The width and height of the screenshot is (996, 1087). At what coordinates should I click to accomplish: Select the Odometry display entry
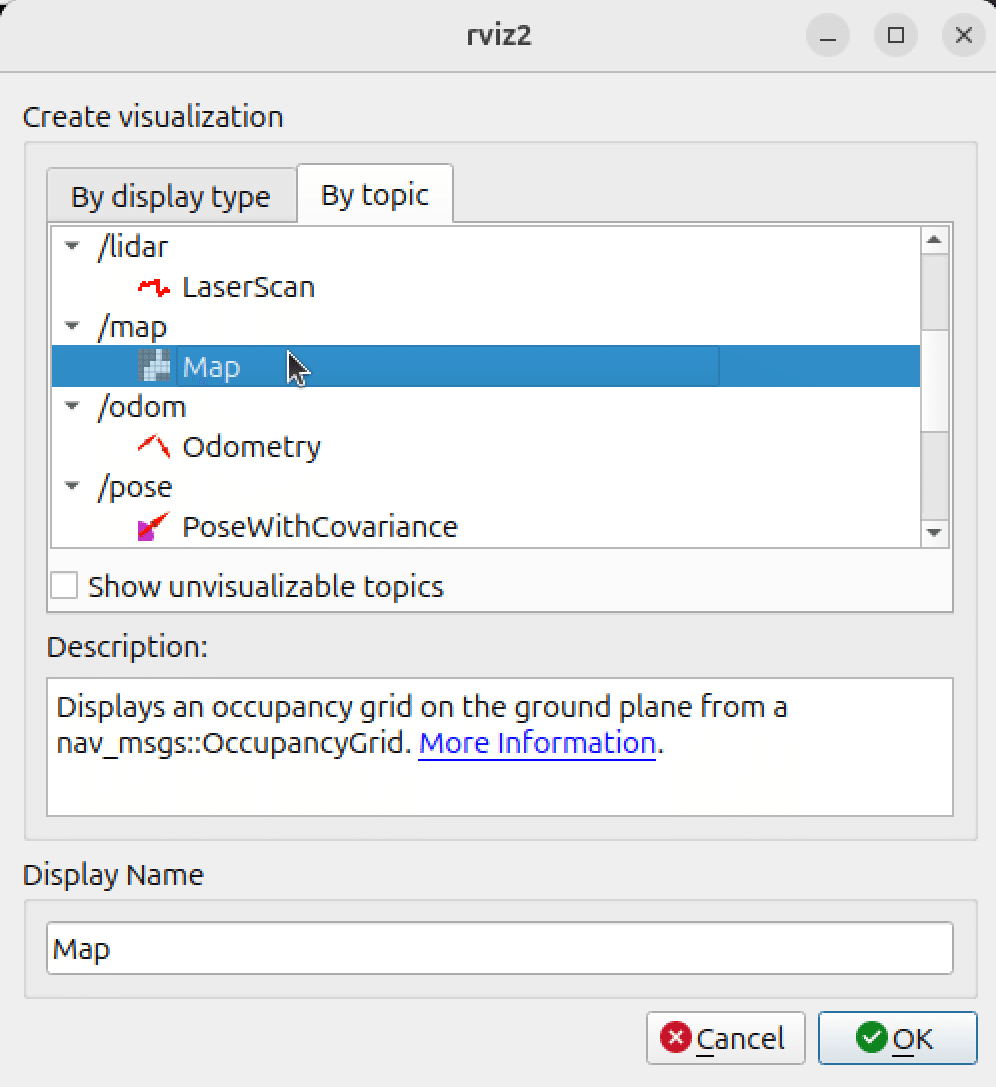(252, 447)
